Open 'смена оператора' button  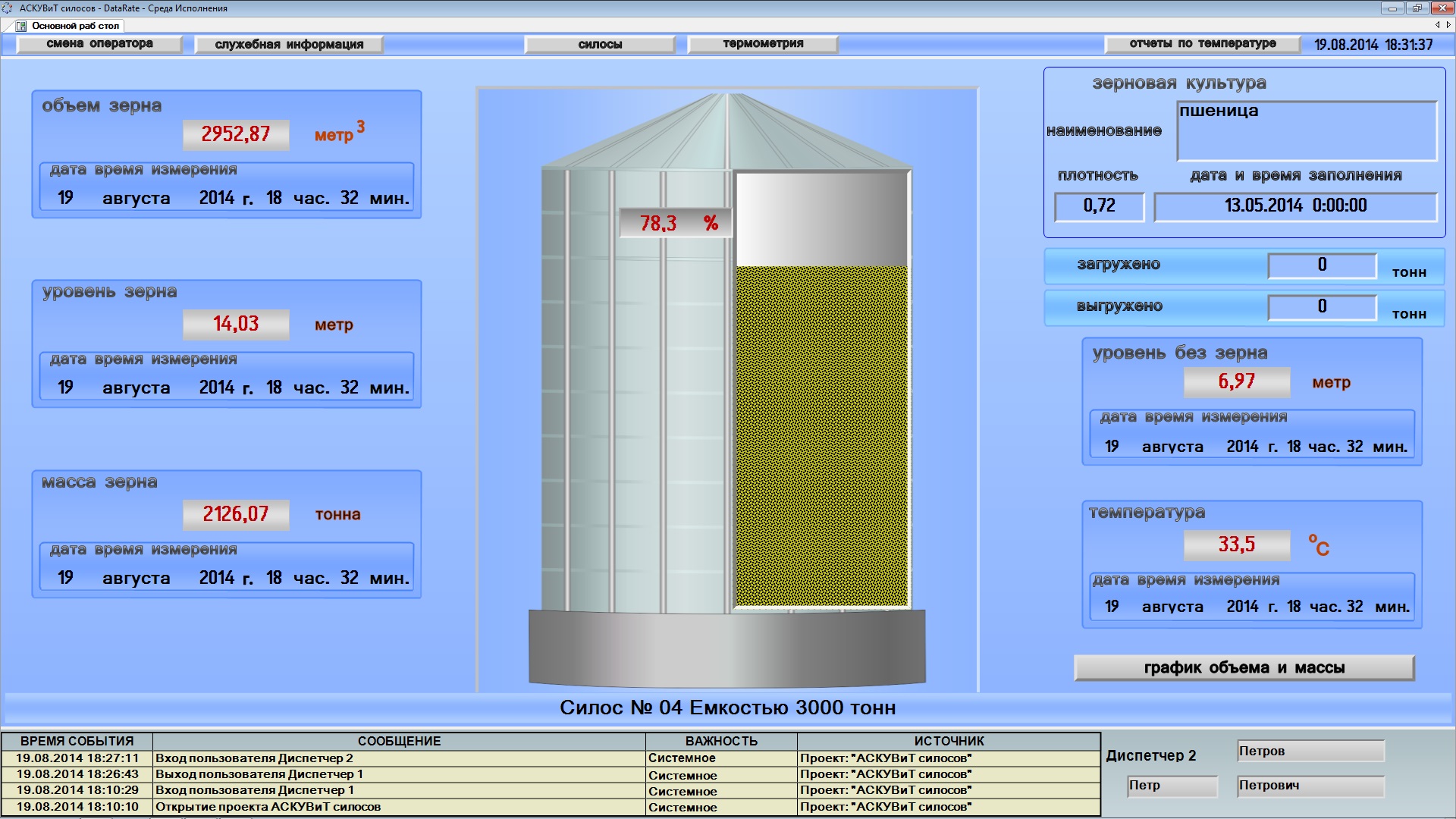99,44
